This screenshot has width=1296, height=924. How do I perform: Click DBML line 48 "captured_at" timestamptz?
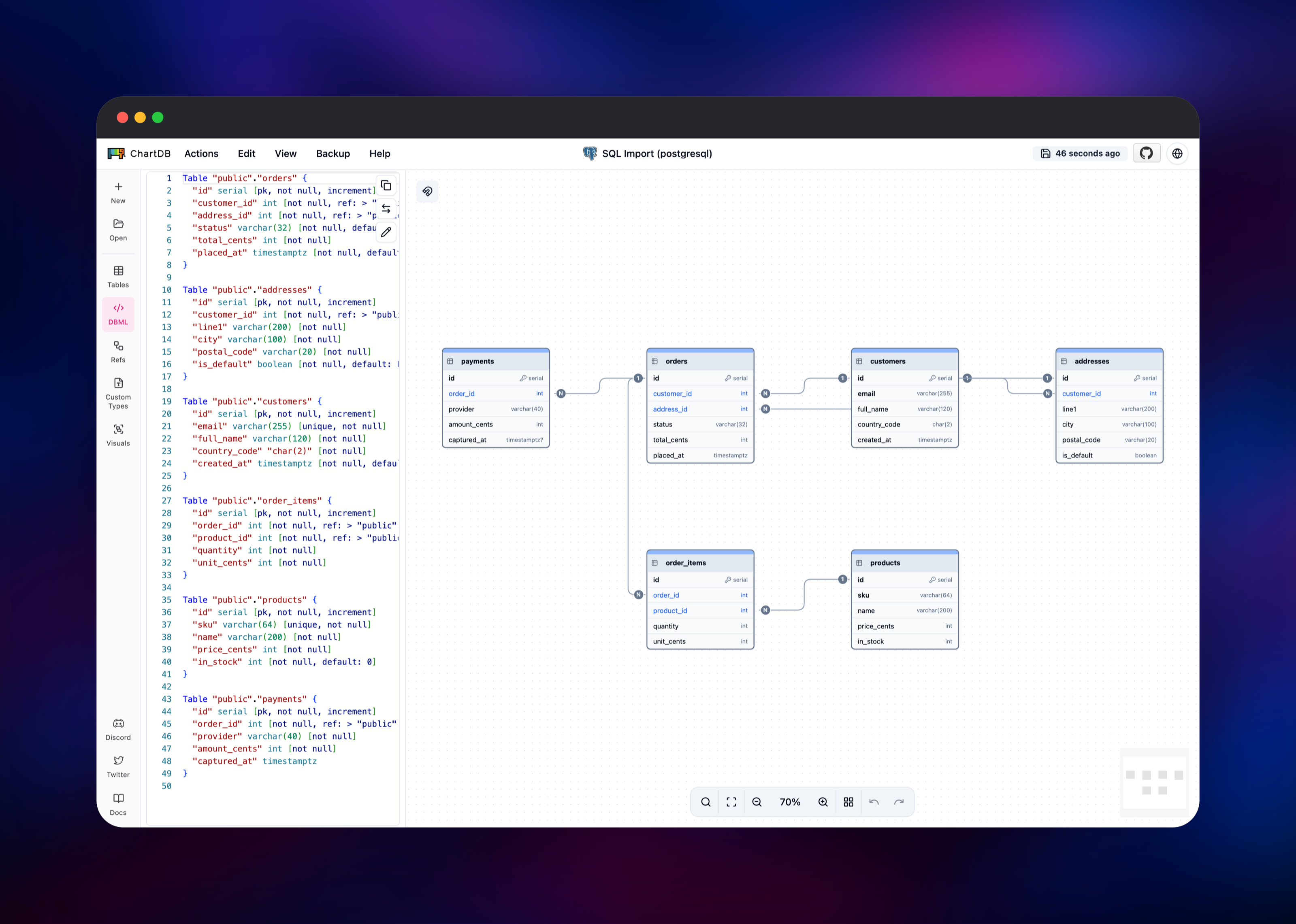click(x=254, y=761)
